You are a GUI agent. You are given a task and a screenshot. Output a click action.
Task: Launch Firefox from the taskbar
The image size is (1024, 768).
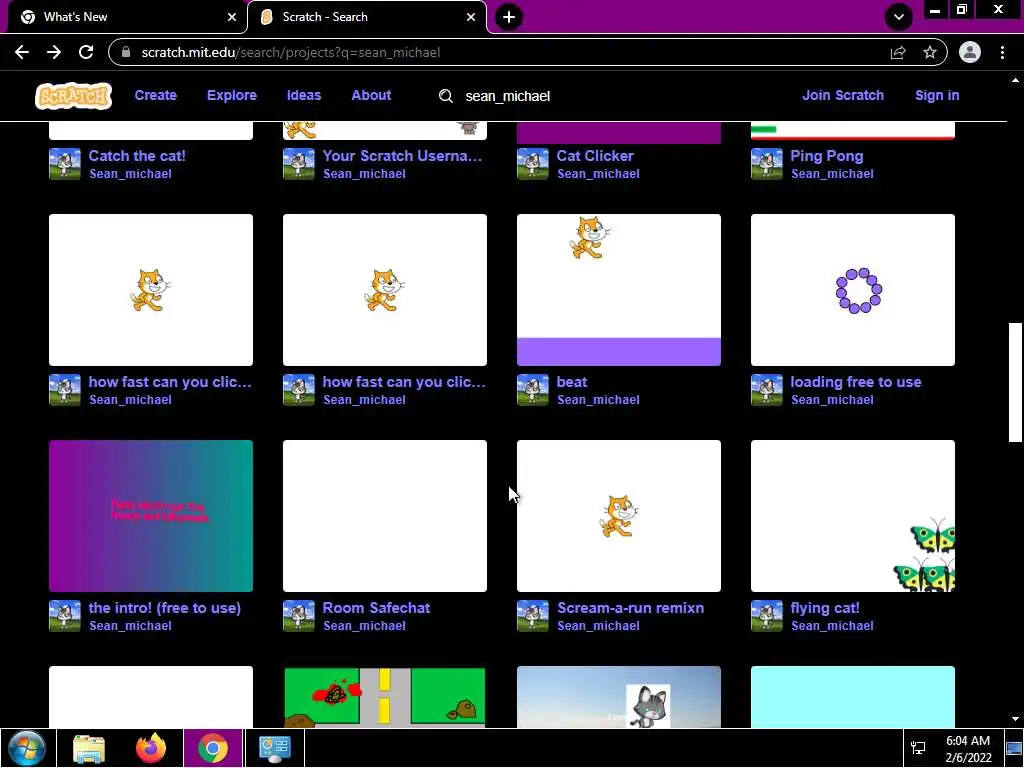(151, 748)
